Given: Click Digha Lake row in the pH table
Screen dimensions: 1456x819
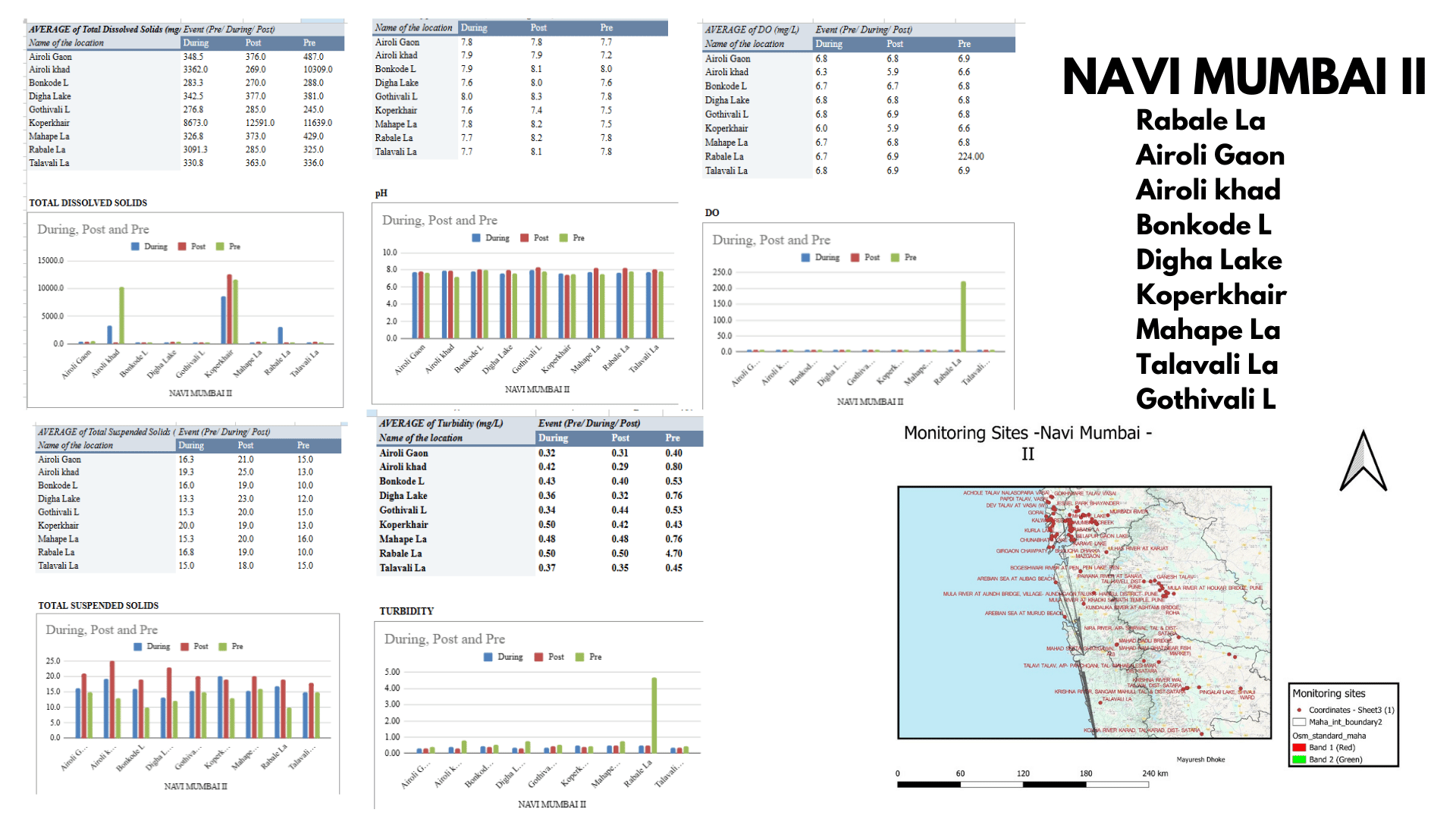Looking at the screenshot, I should coord(521,83).
